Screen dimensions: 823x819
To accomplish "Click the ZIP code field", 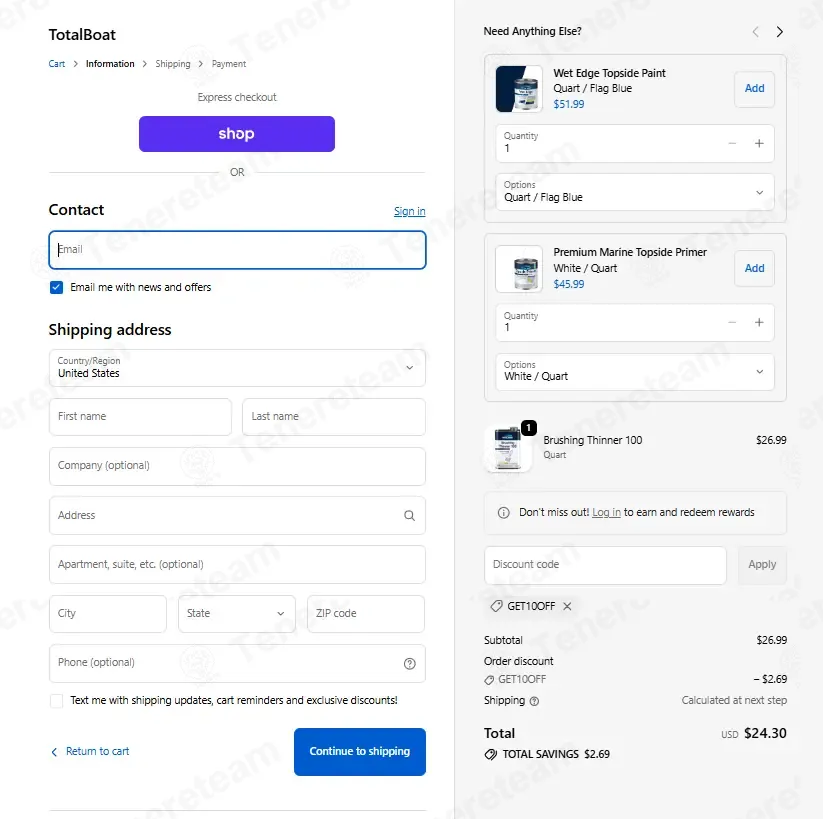I will point(366,613).
